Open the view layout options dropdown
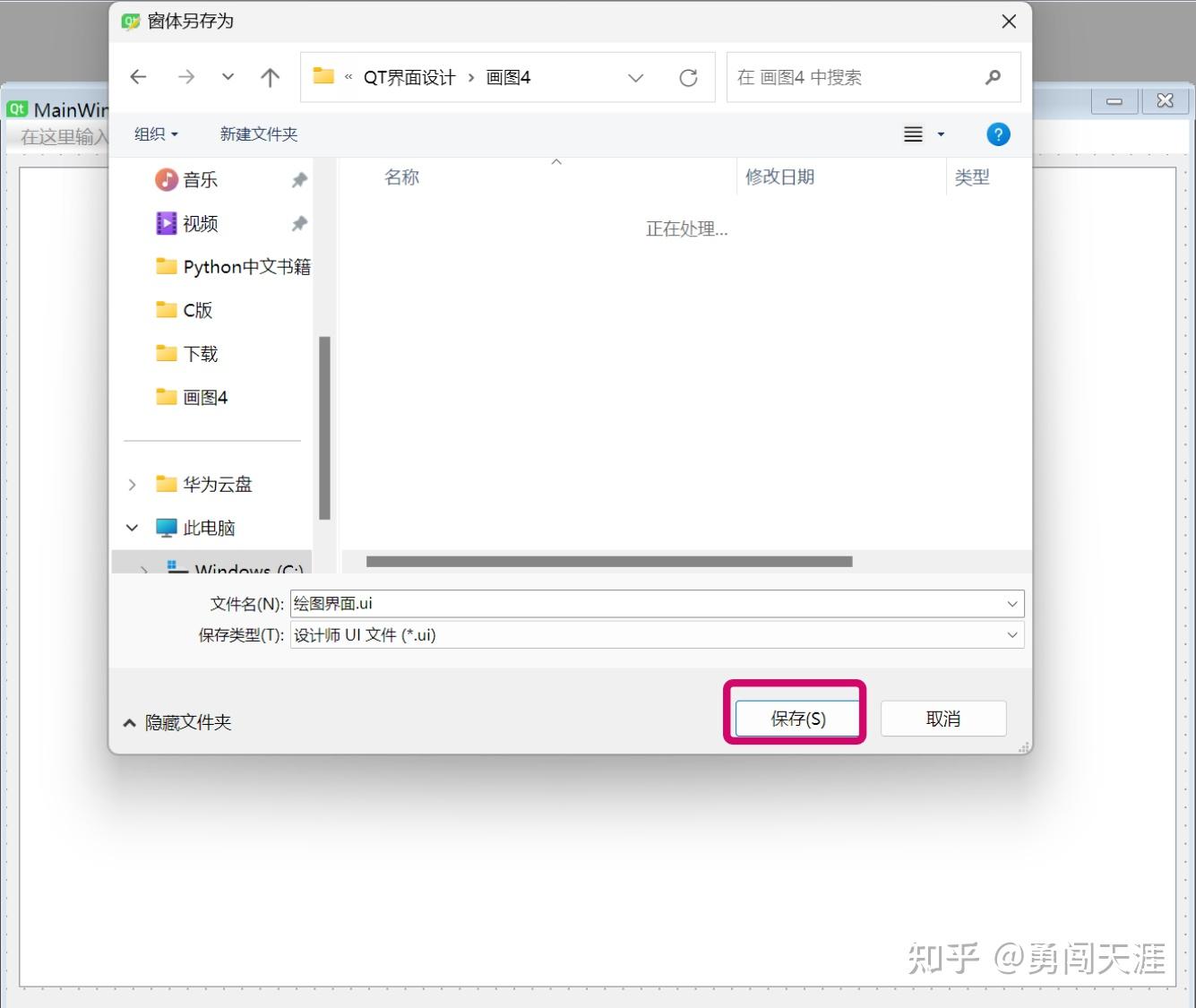 (x=941, y=134)
